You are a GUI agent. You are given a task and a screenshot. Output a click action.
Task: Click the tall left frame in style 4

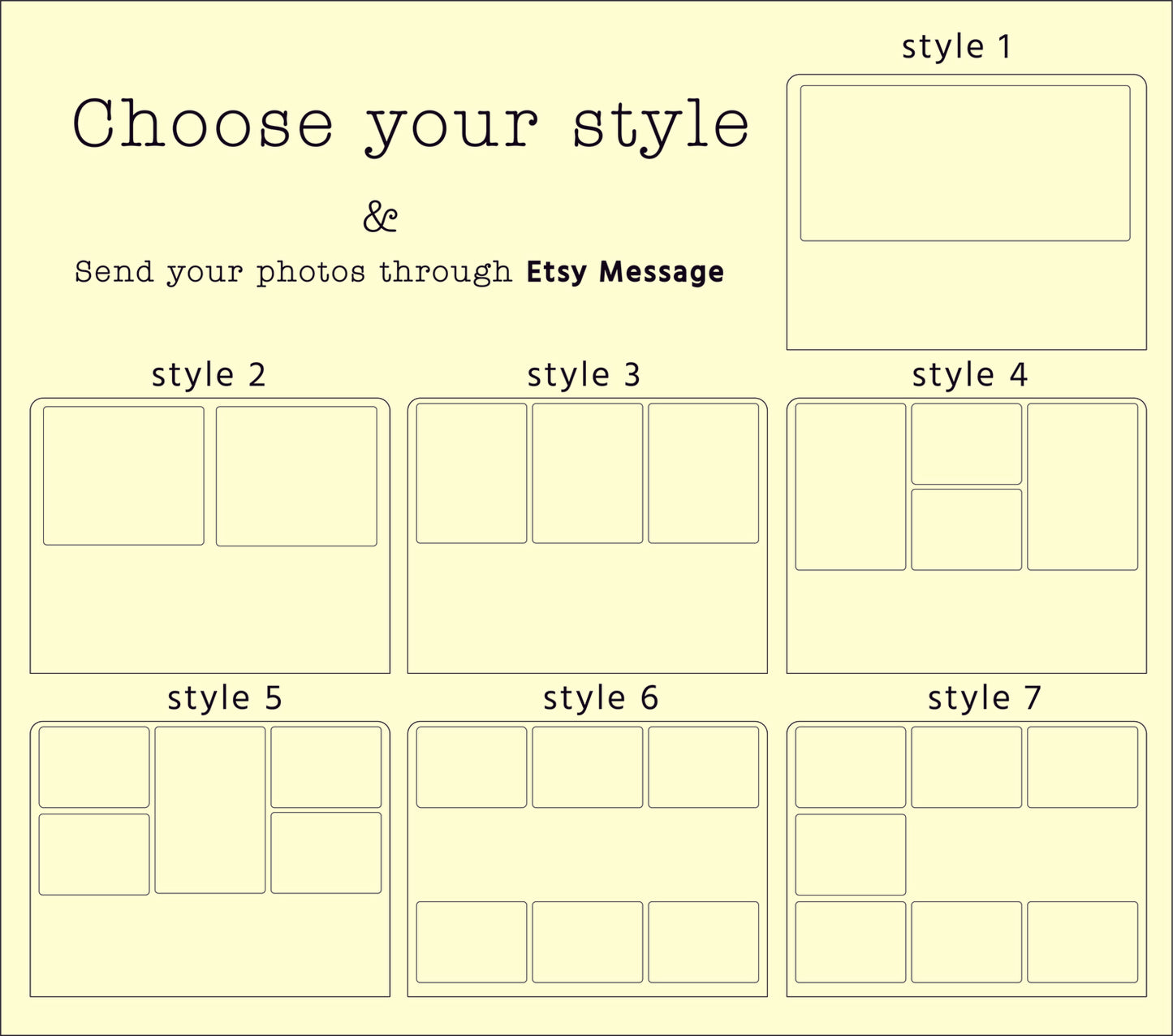850,487
